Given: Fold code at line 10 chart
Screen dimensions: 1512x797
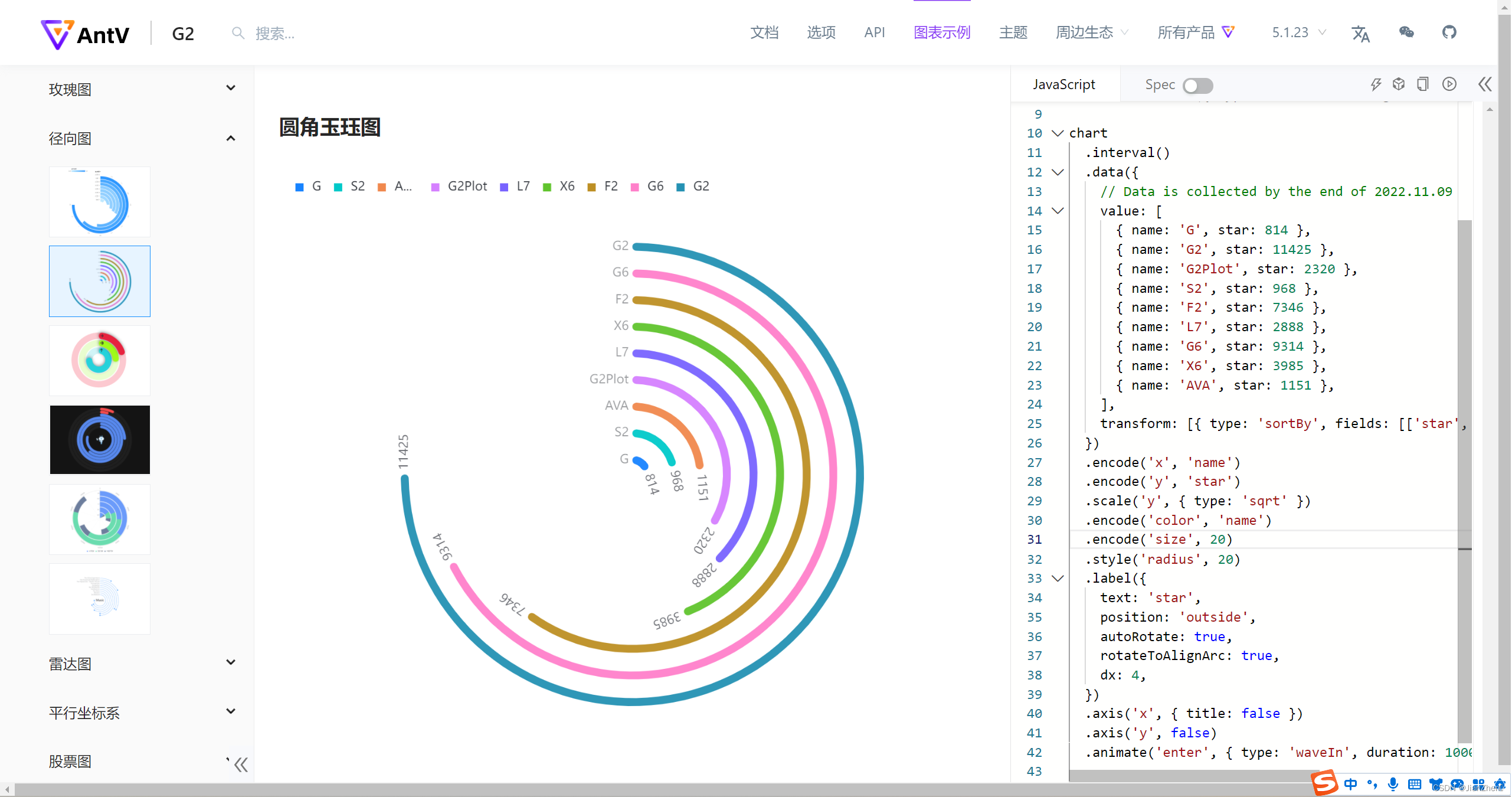Looking at the screenshot, I should click(1058, 133).
